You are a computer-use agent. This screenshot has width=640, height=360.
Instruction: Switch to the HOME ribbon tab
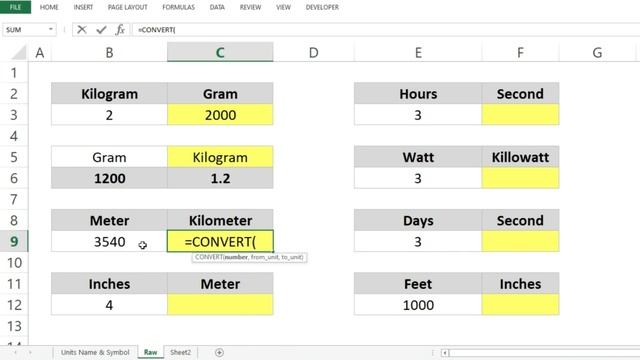[x=49, y=7]
